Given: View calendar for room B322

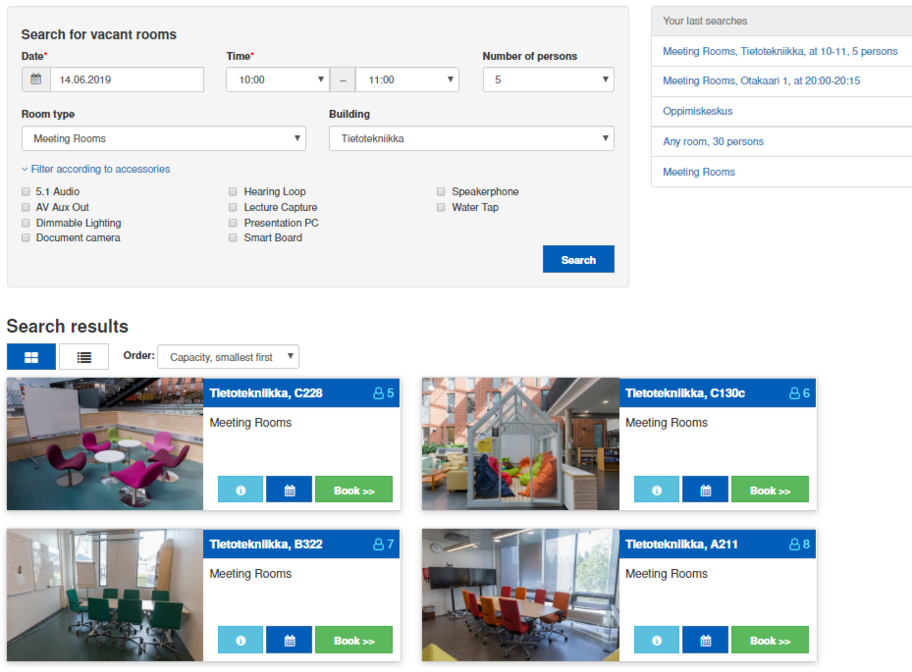Looking at the screenshot, I should [289, 640].
